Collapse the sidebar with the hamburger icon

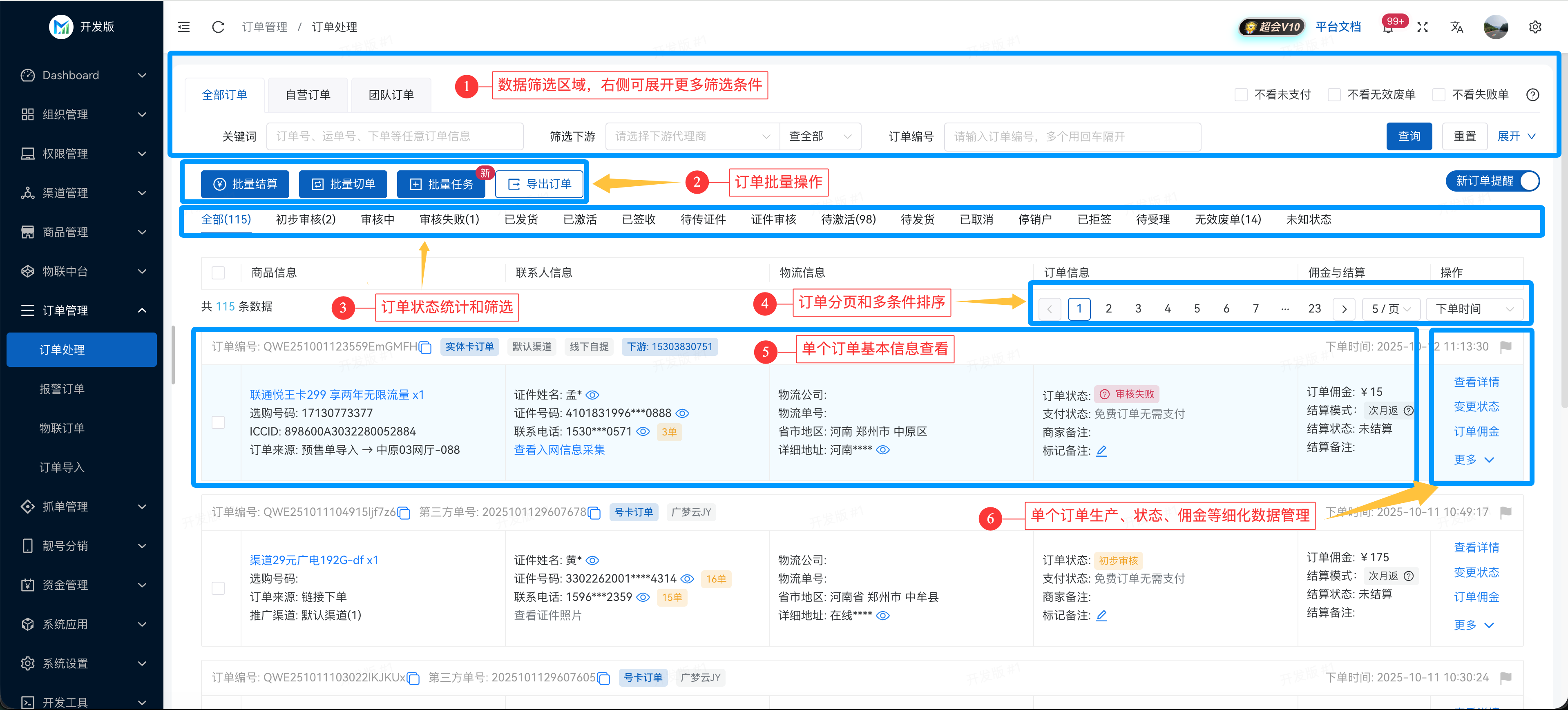tap(183, 26)
